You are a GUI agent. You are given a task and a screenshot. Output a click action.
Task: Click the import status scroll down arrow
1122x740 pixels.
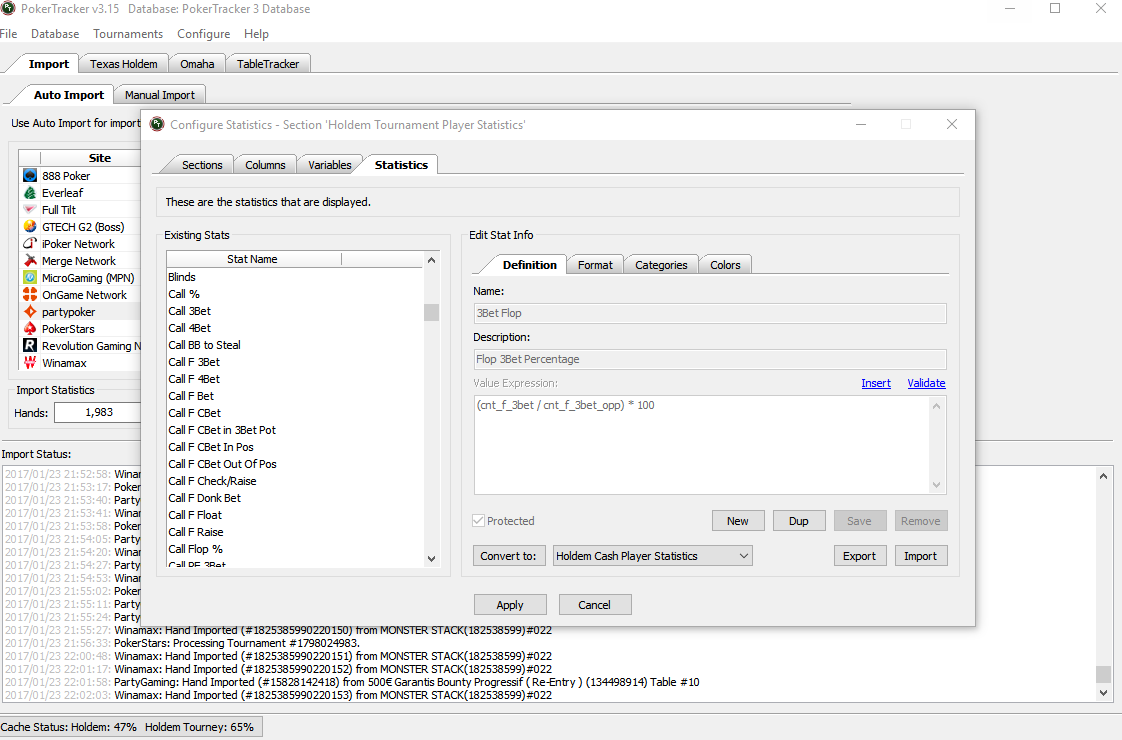click(x=1103, y=693)
